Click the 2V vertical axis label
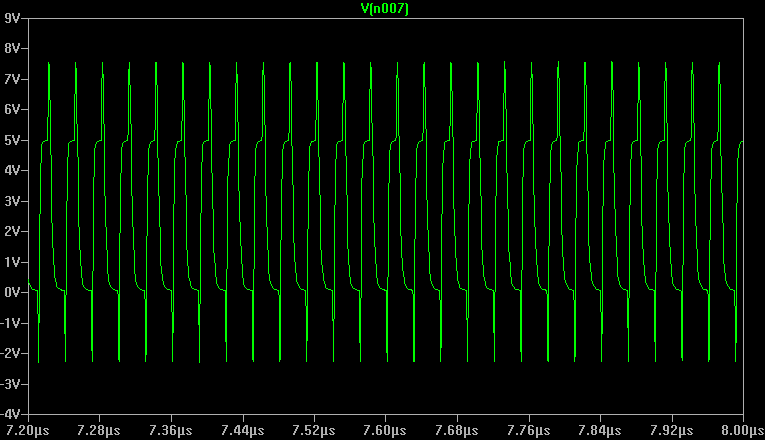Image resolution: width=765 pixels, height=440 pixels. [12, 231]
